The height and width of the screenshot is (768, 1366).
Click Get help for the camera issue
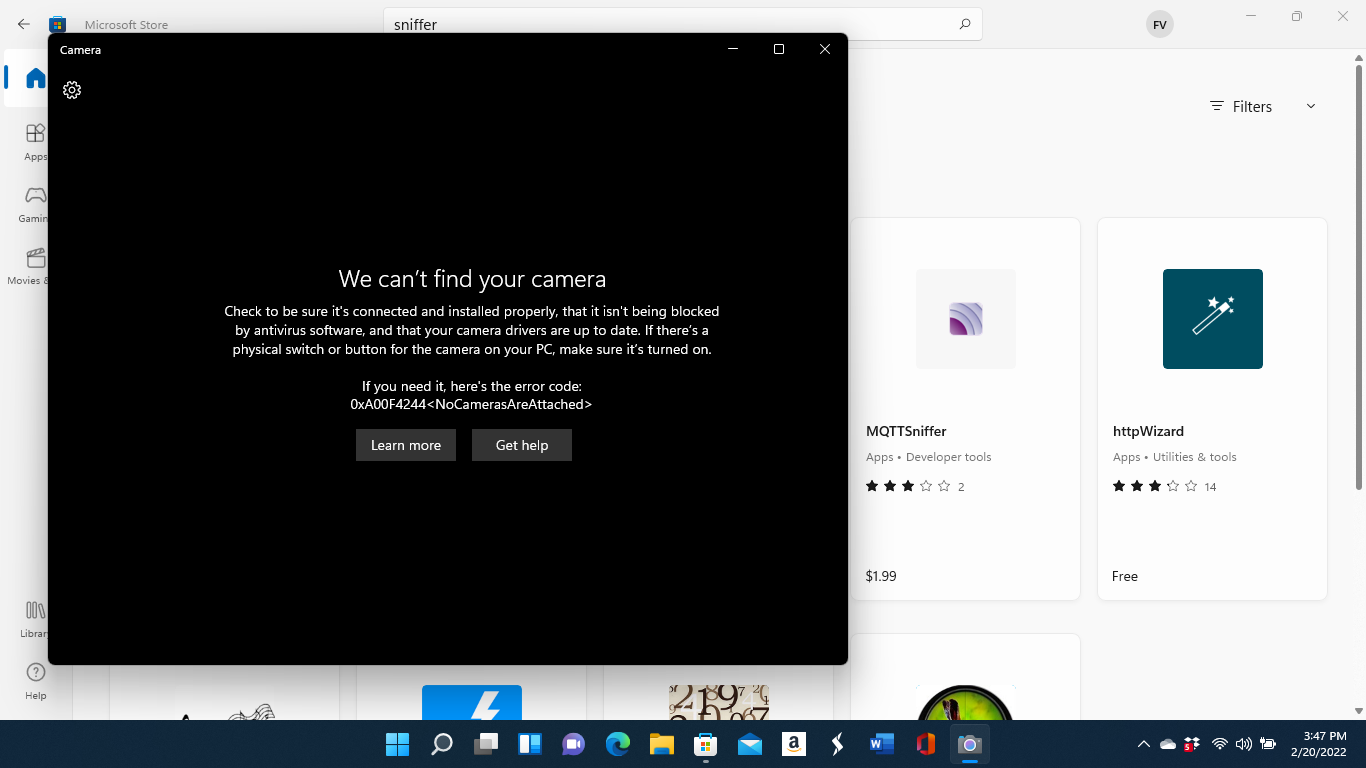(x=521, y=444)
